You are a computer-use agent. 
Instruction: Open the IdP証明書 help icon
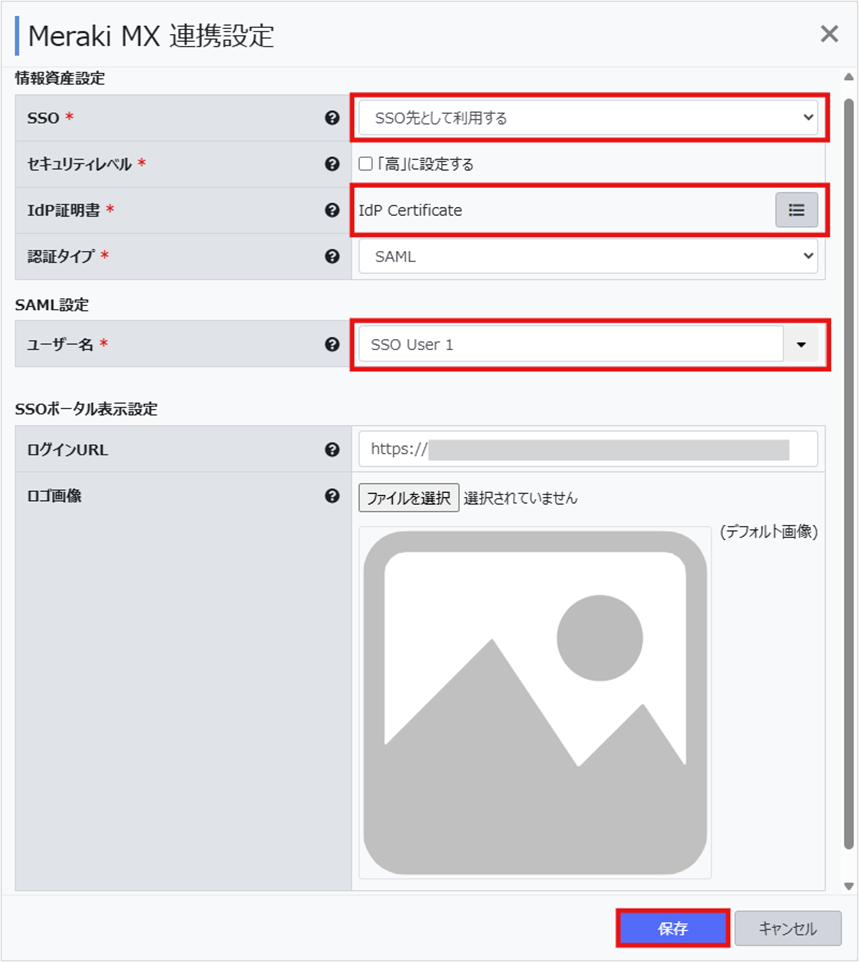(x=333, y=210)
